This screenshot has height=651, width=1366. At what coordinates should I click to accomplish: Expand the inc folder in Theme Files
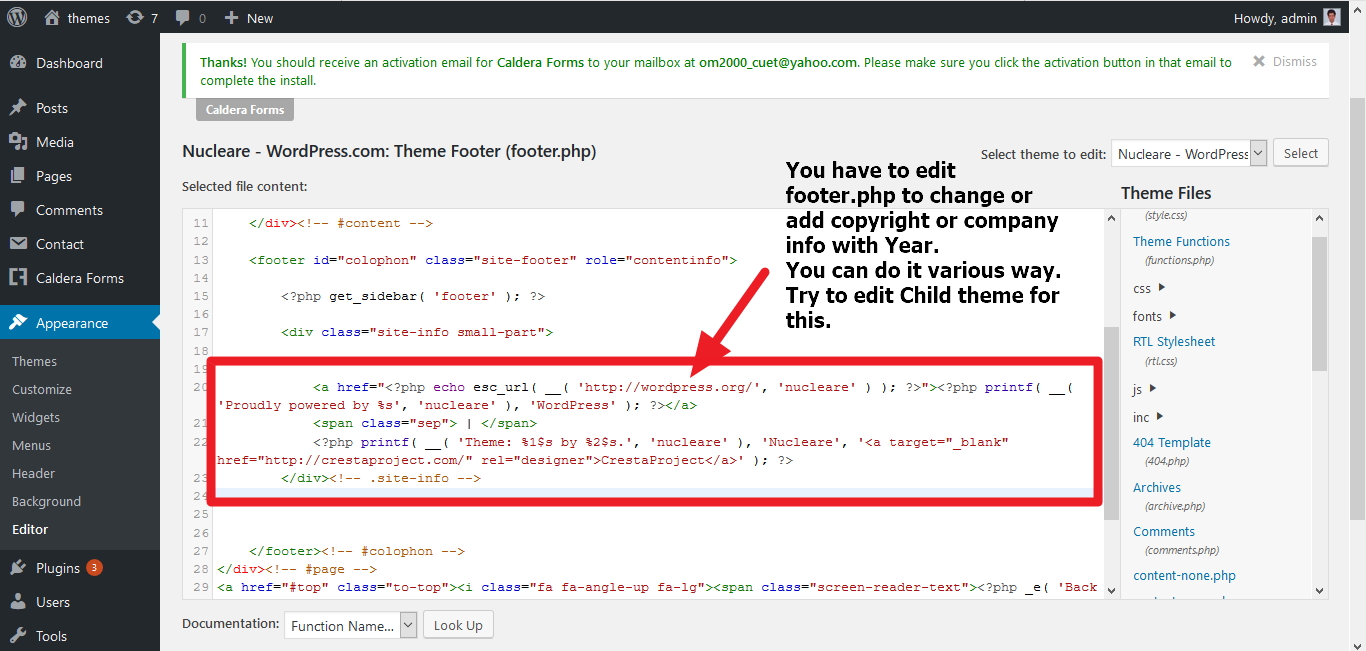coord(1147,416)
